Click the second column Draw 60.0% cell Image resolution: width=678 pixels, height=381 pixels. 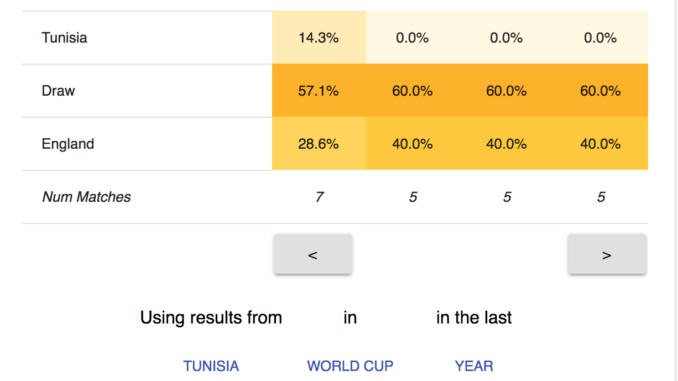(x=413, y=91)
